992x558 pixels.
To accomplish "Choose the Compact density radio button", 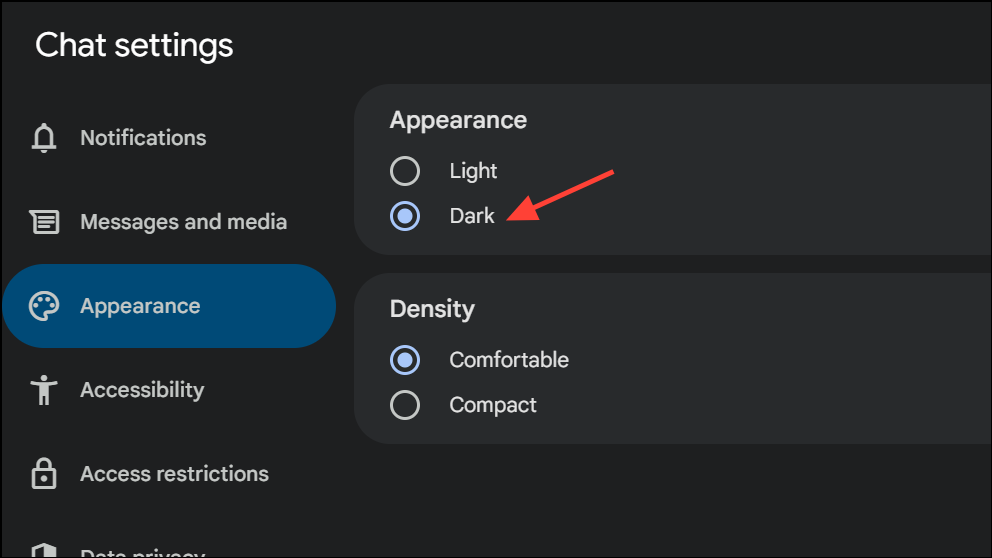I will click(x=405, y=405).
